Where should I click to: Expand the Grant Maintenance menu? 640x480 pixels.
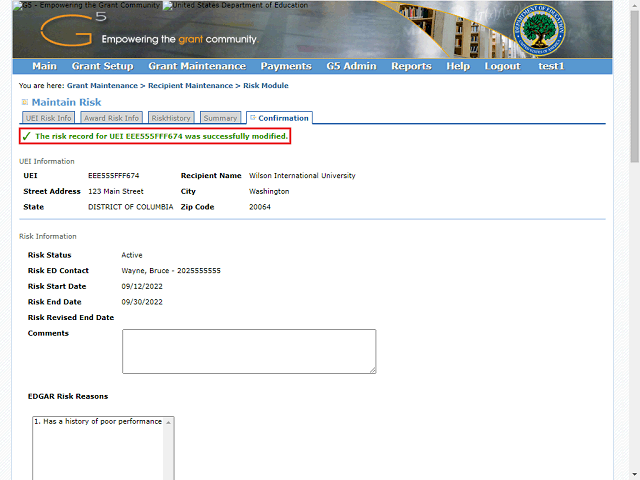click(196, 66)
